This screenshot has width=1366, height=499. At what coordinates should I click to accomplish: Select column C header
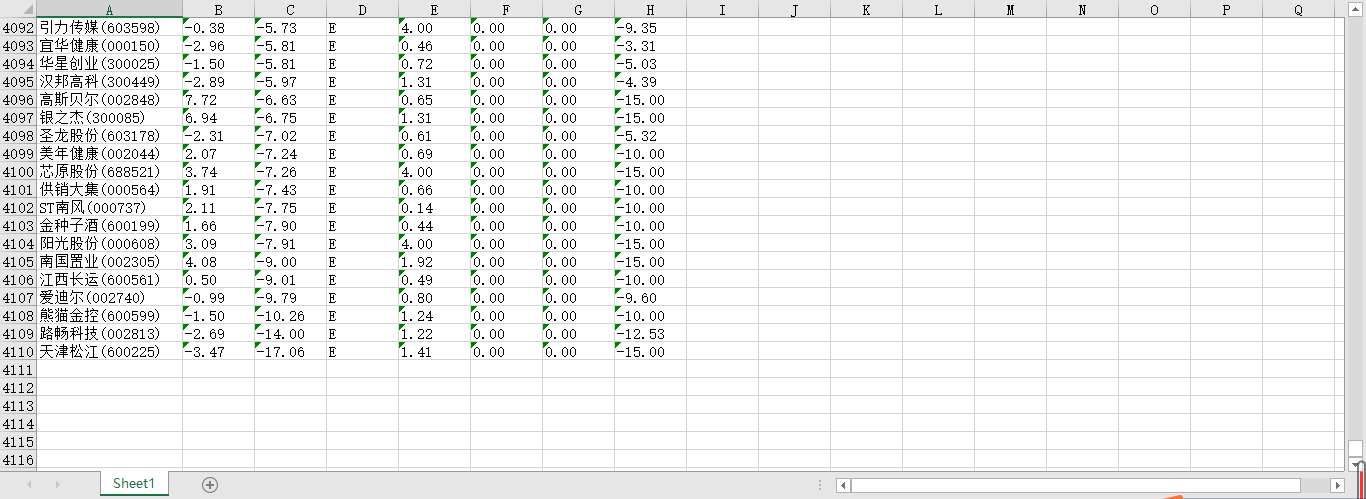[x=290, y=9]
